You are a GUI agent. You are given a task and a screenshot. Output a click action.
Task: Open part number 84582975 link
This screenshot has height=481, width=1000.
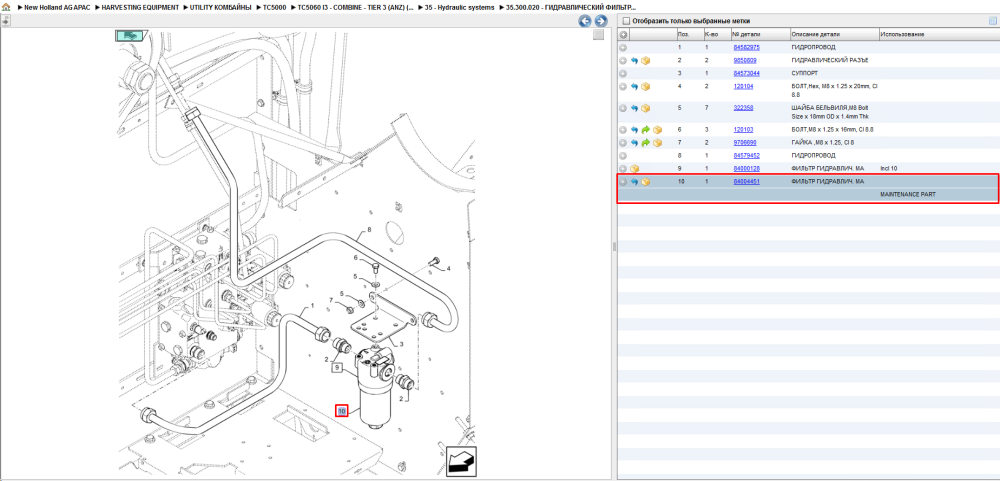pos(746,48)
